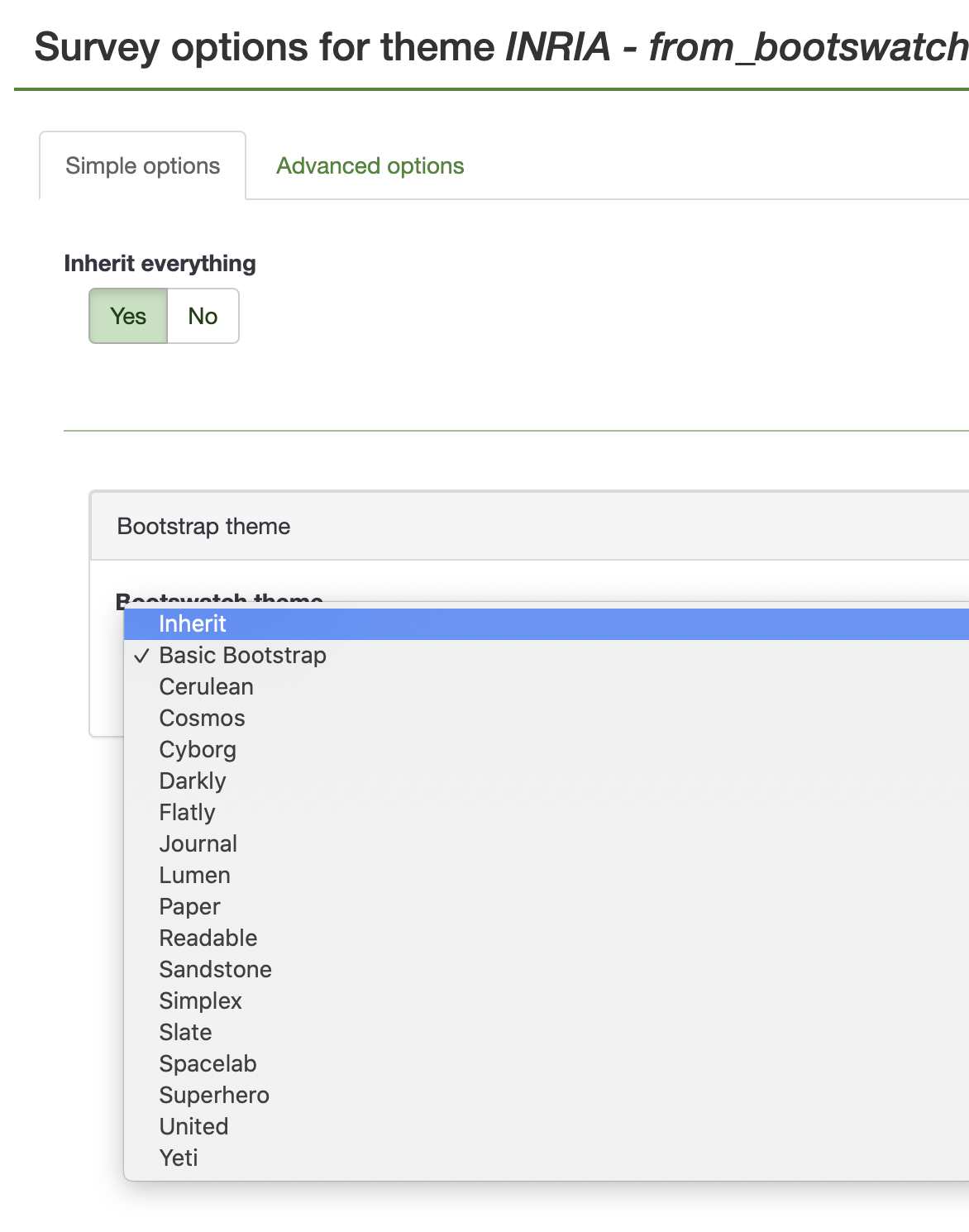Switch to the Simple options tab

(142, 166)
